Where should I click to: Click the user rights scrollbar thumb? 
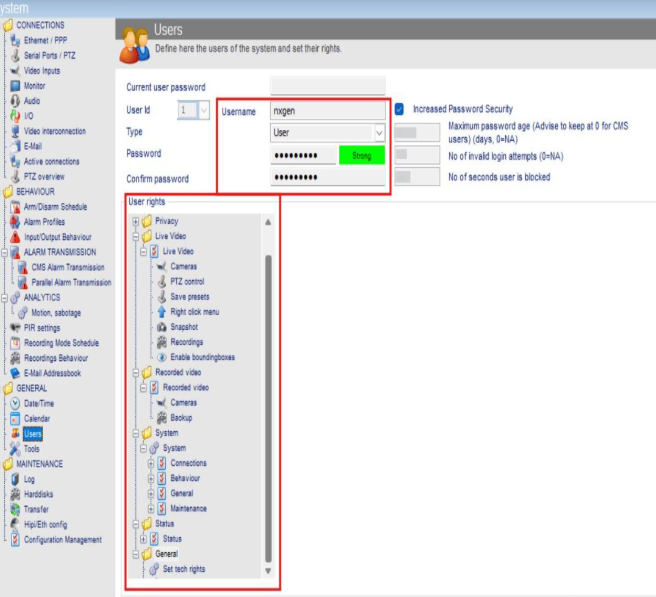point(268,409)
